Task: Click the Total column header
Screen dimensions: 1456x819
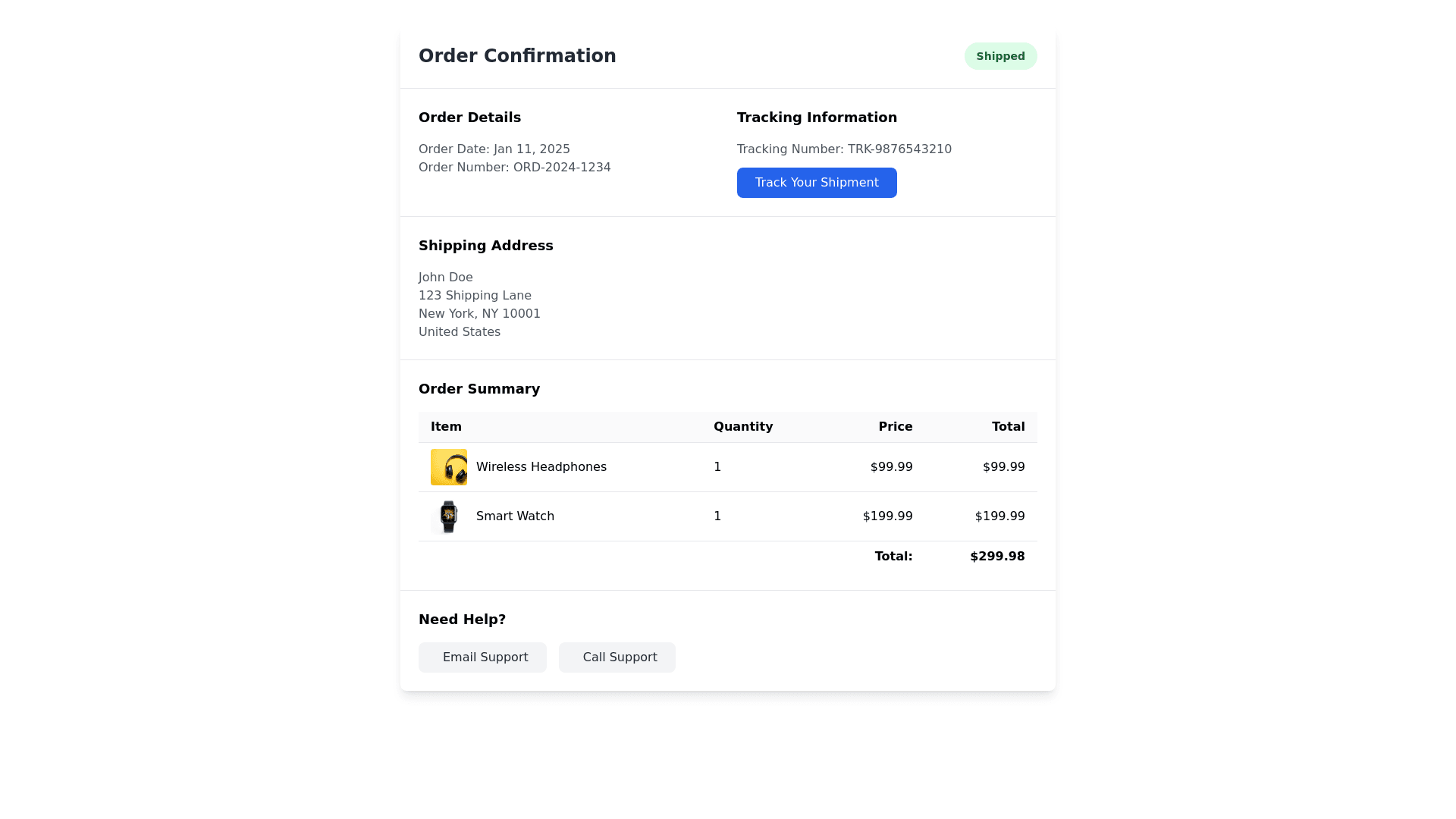Action: pyautogui.click(x=1008, y=427)
